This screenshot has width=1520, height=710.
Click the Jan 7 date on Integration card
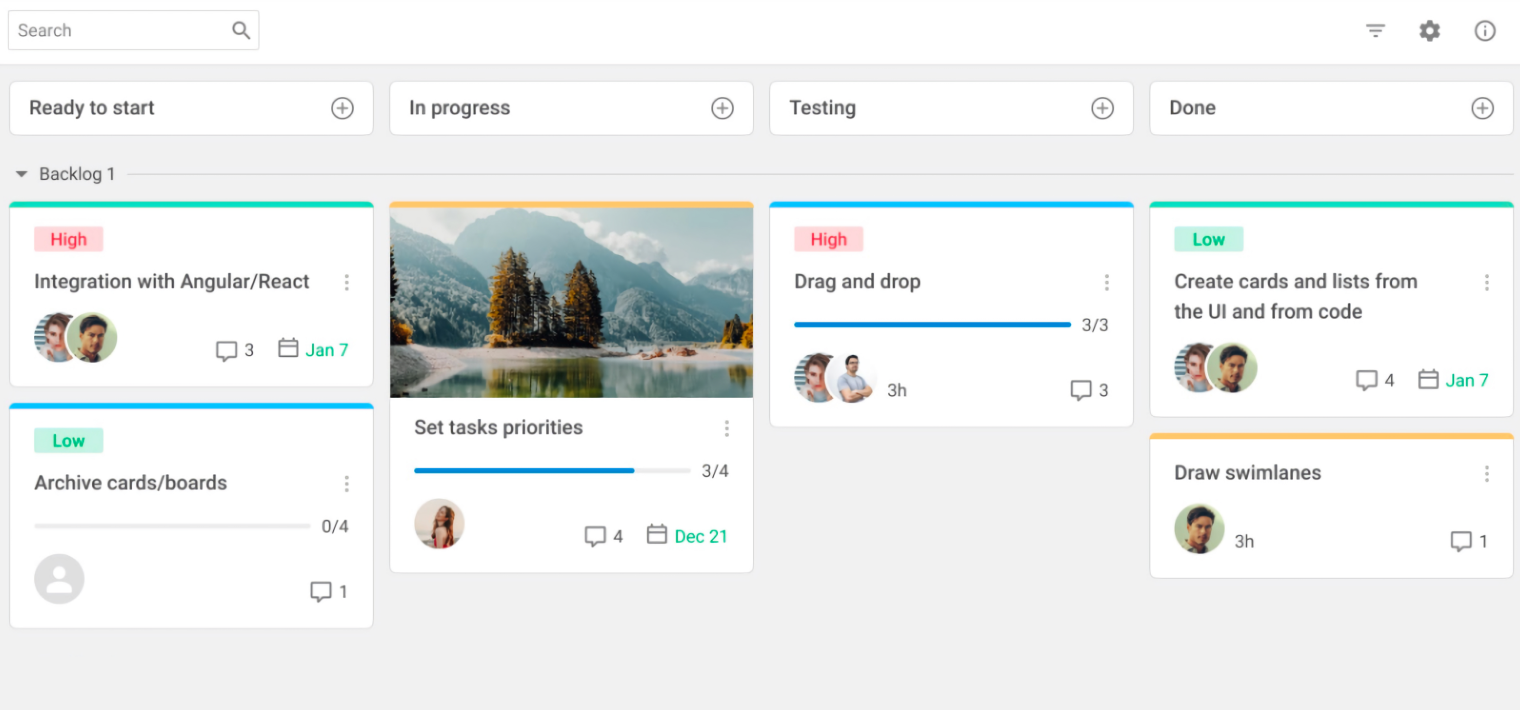click(x=326, y=350)
